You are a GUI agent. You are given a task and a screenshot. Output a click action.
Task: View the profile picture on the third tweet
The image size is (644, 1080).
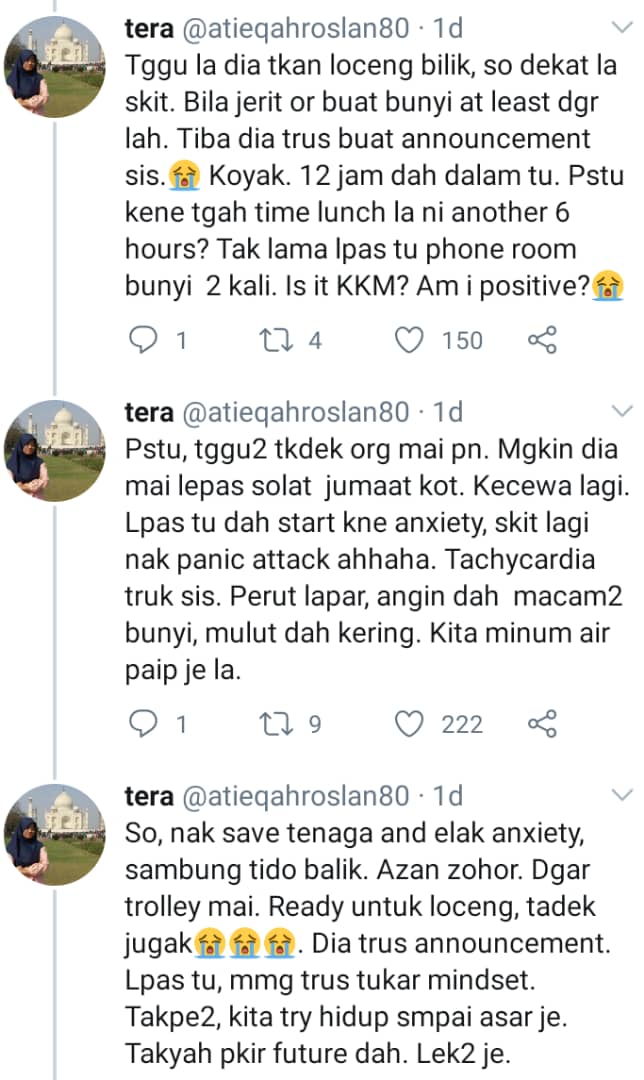(54, 834)
